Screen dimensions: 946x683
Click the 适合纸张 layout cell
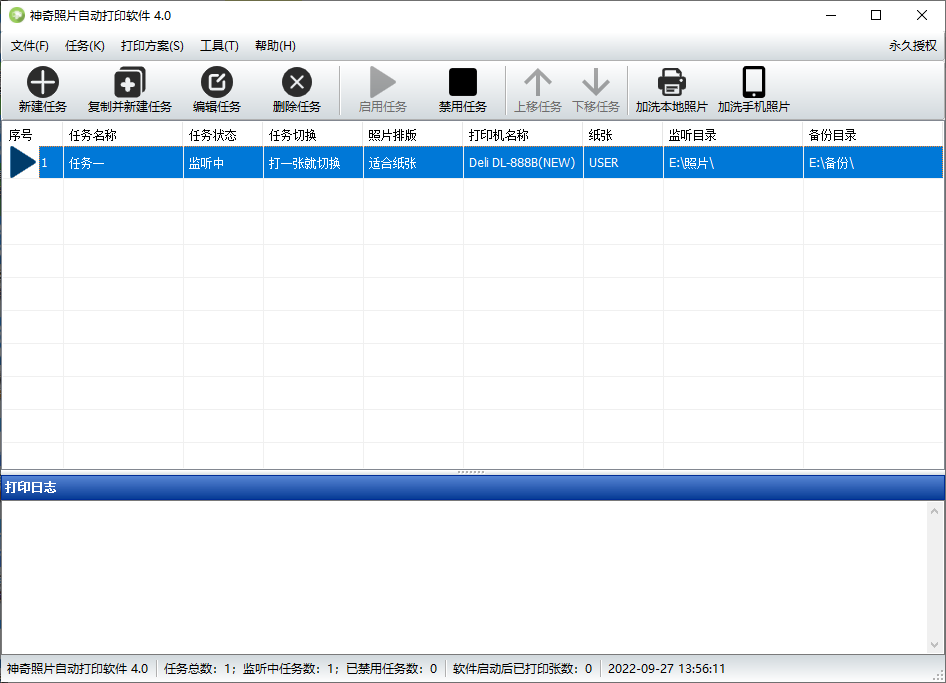(413, 163)
